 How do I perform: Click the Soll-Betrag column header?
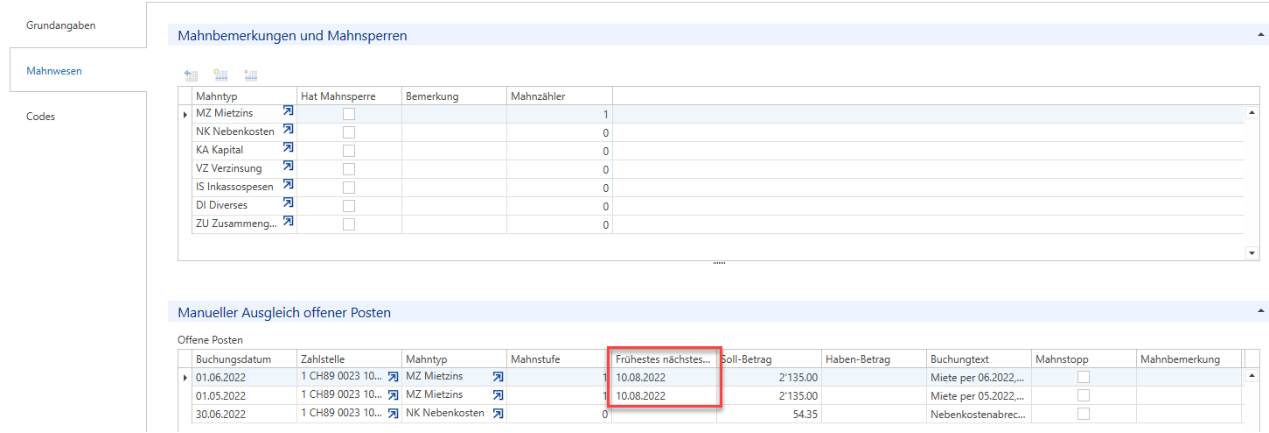[769, 358]
